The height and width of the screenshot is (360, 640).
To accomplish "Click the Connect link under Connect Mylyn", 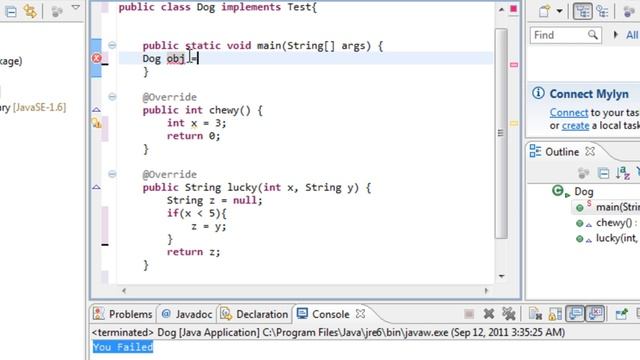I will point(569,112).
